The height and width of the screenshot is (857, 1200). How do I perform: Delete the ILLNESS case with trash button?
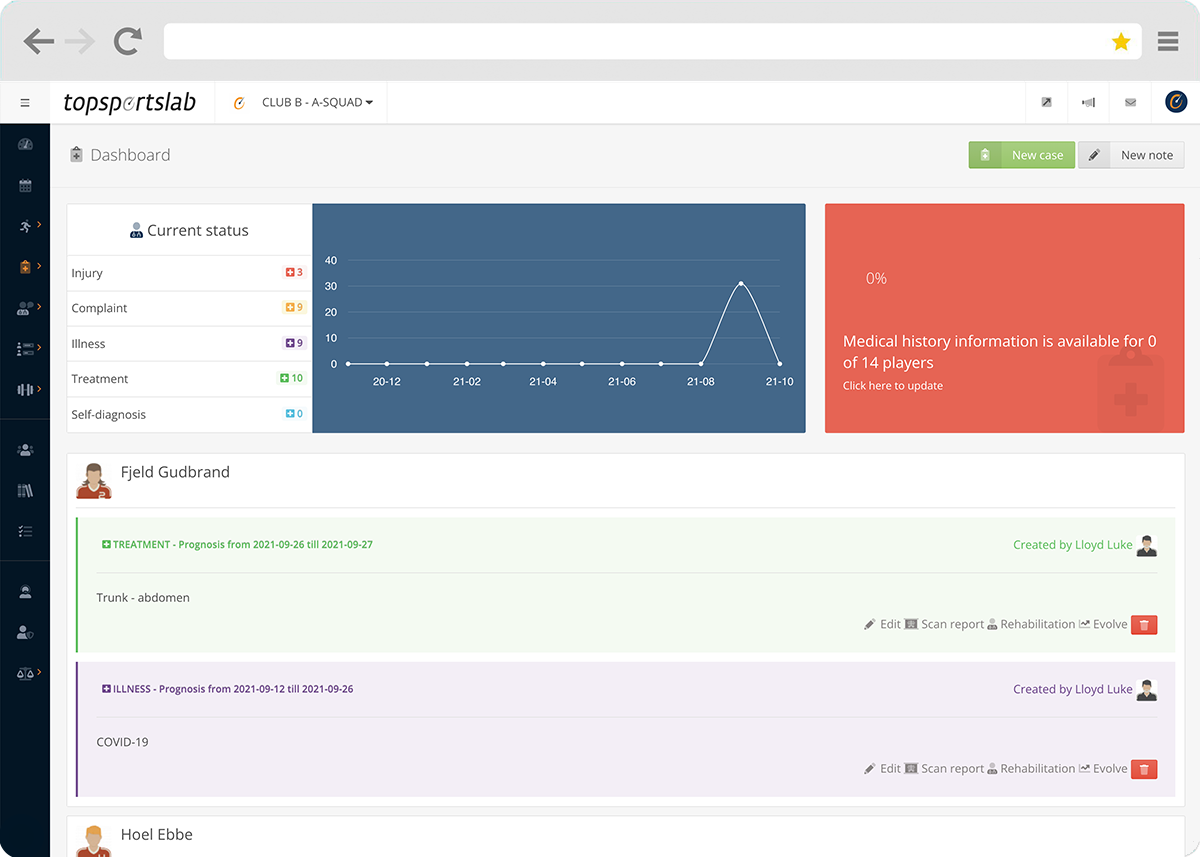pos(1144,769)
